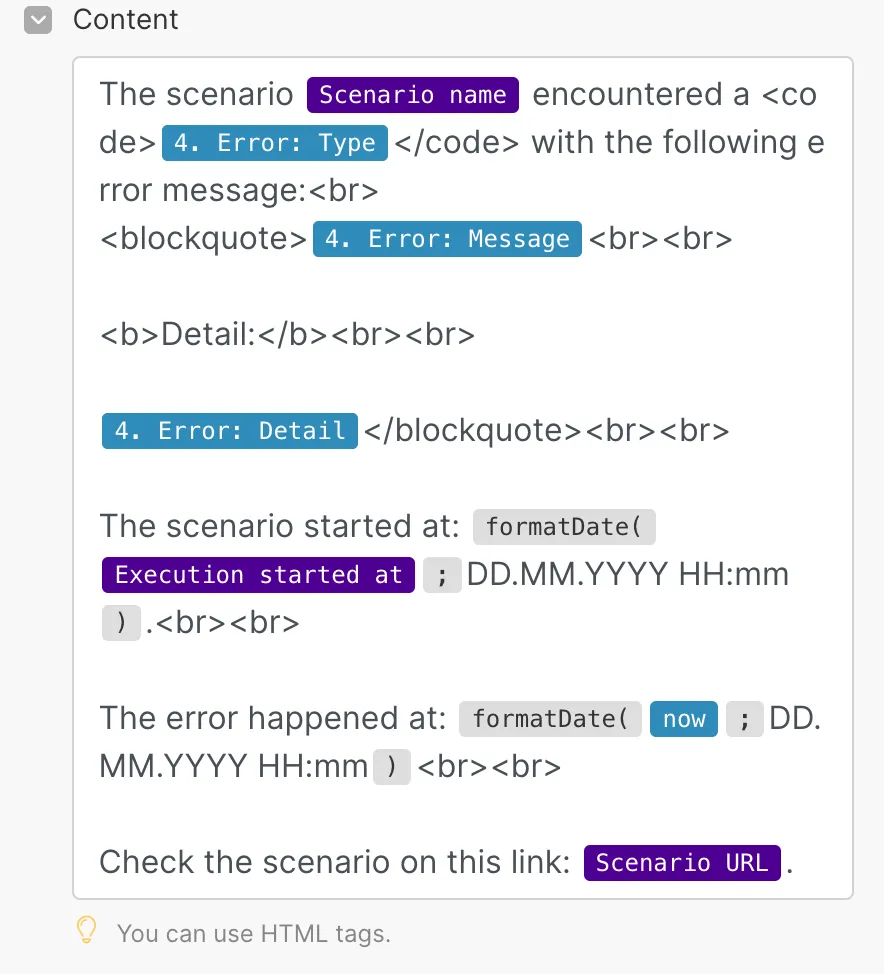Select the Scenario URL variable pill
The width and height of the screenshot is (884, 974).
[x=682, y=863]
